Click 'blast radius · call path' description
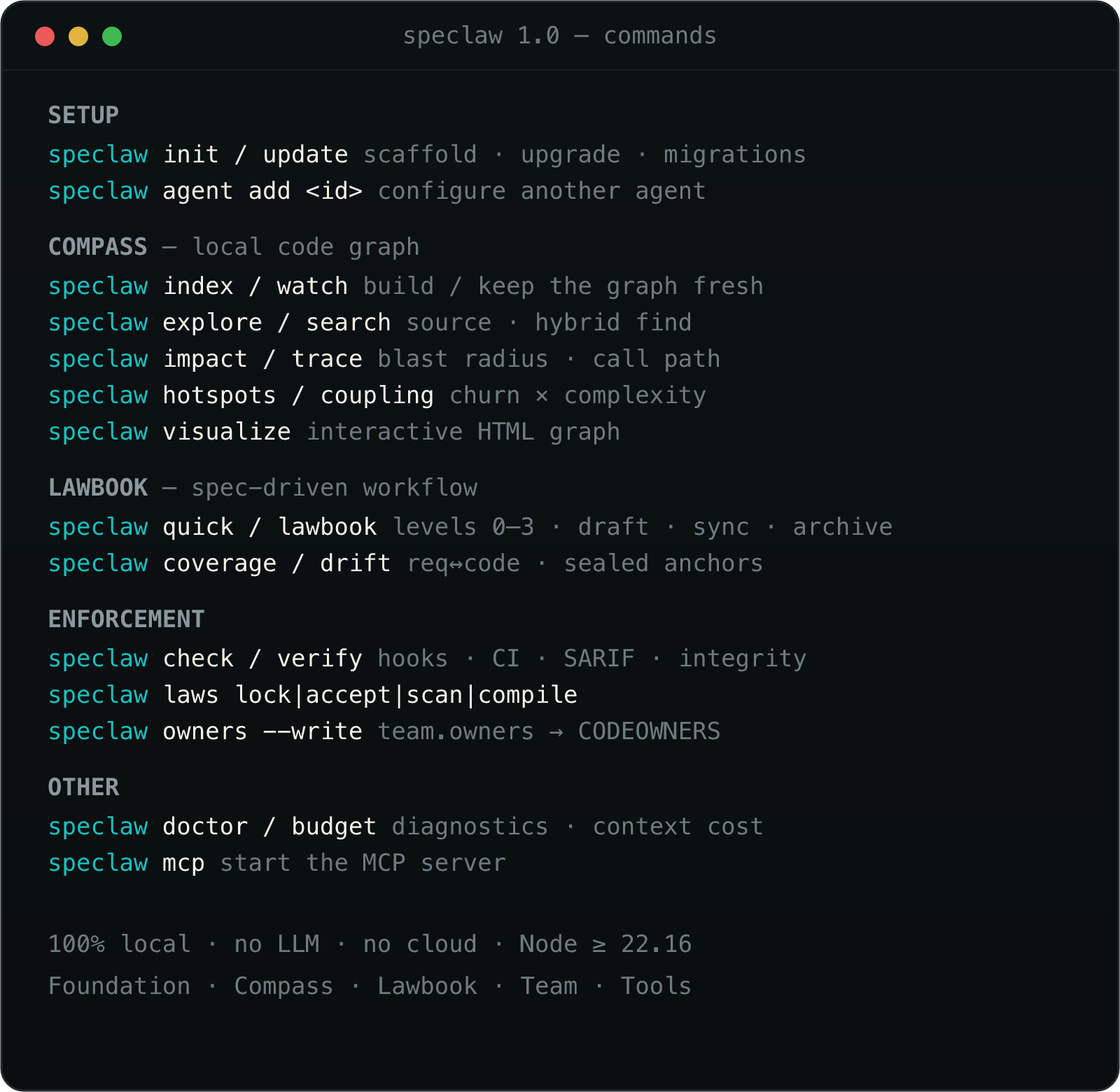This screenshot has width=1120, height=1092. [x=549, y=359]
